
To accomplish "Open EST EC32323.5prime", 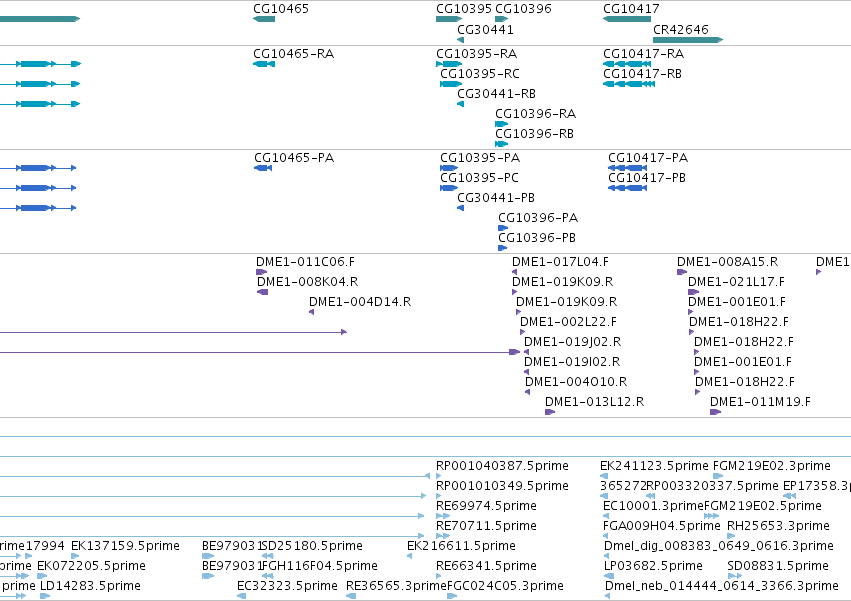I will (287, 586).
